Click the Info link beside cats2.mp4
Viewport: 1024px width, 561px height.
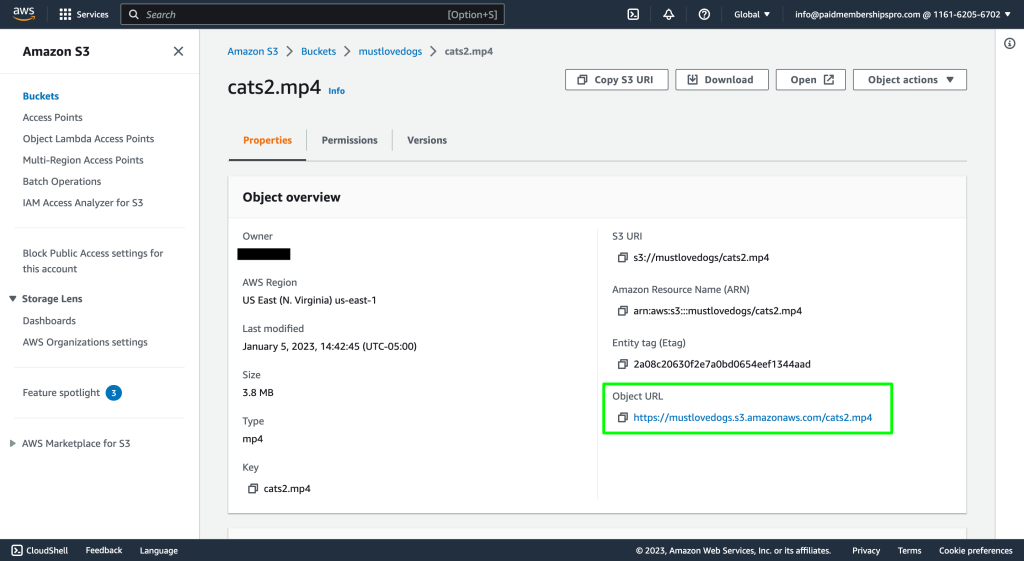[336, 91]
